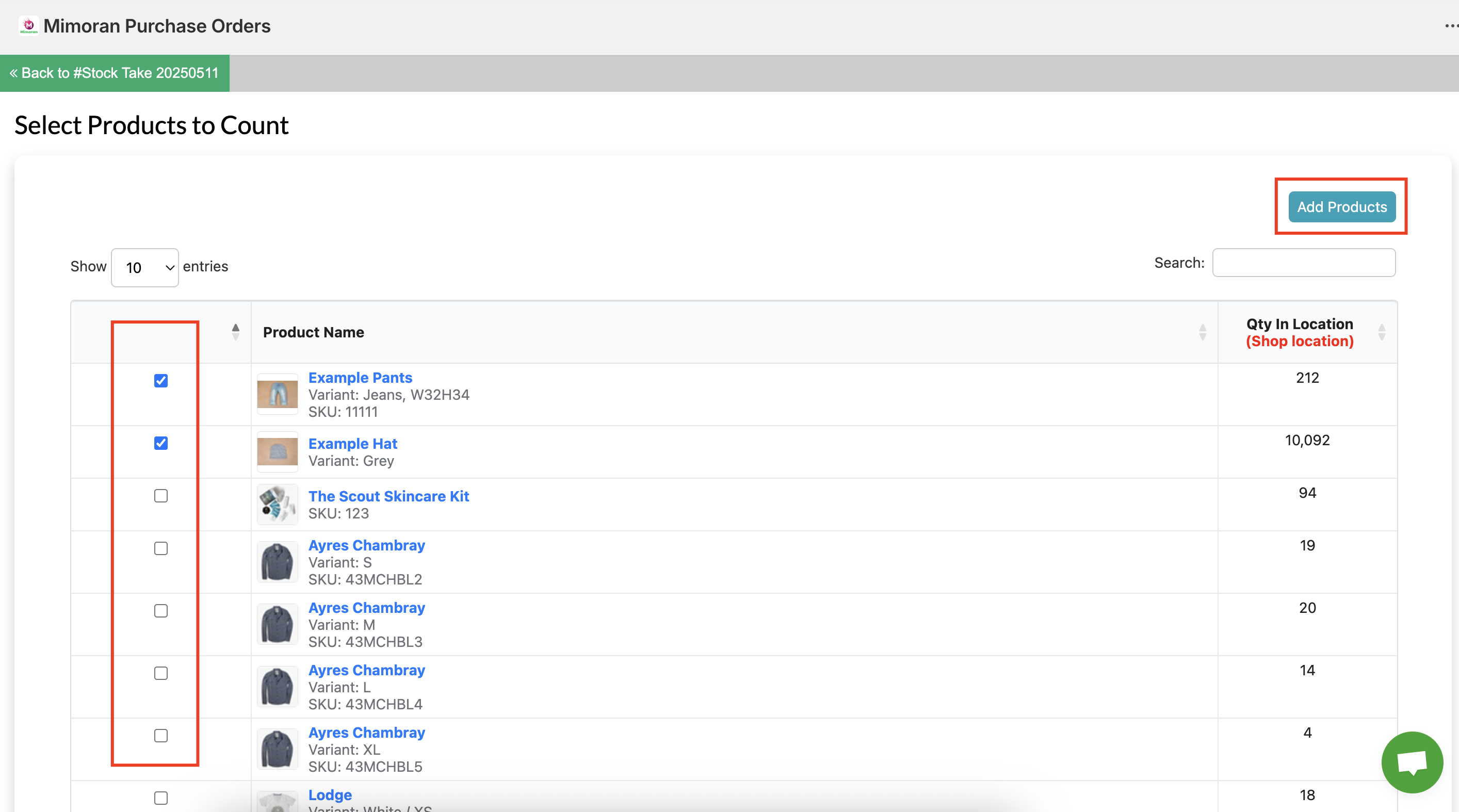Select Variant: Grey text
The image size is (1459, 812).
351,461
